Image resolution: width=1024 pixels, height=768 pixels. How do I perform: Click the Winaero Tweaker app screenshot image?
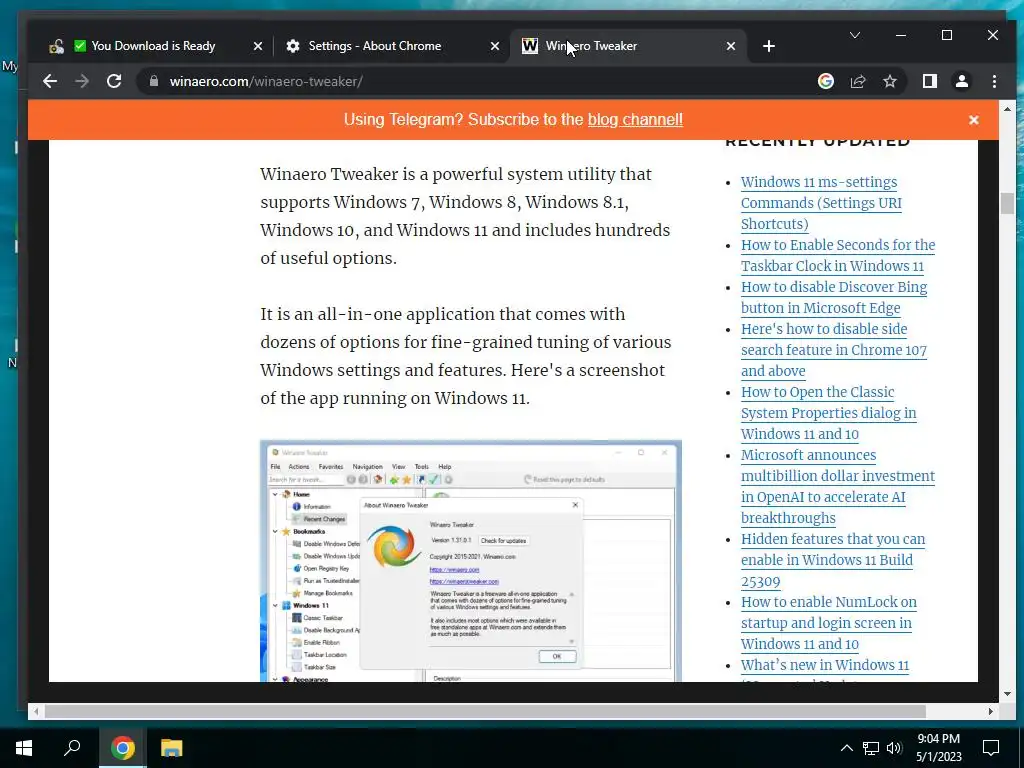tap(470, 561)
